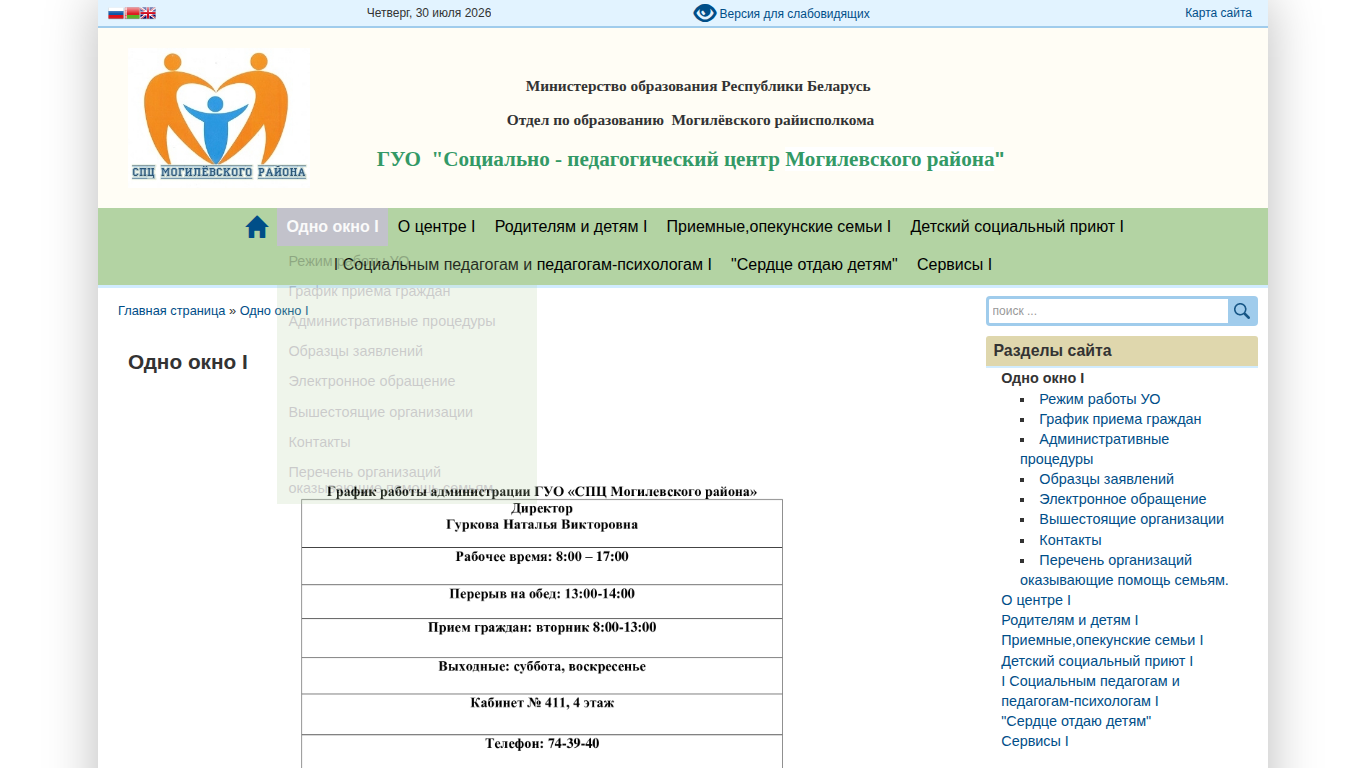Image resolution: width=1366 pixels, height=768 pixels.
Task: Click table cell 'Прием граждан: вторник 8:00-13:00'
Action: tap(542, 638)
